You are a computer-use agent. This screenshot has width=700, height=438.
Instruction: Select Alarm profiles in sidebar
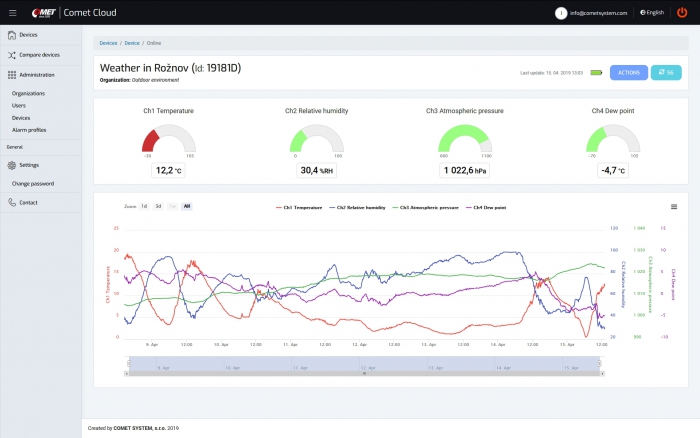(x=29, y=129)
